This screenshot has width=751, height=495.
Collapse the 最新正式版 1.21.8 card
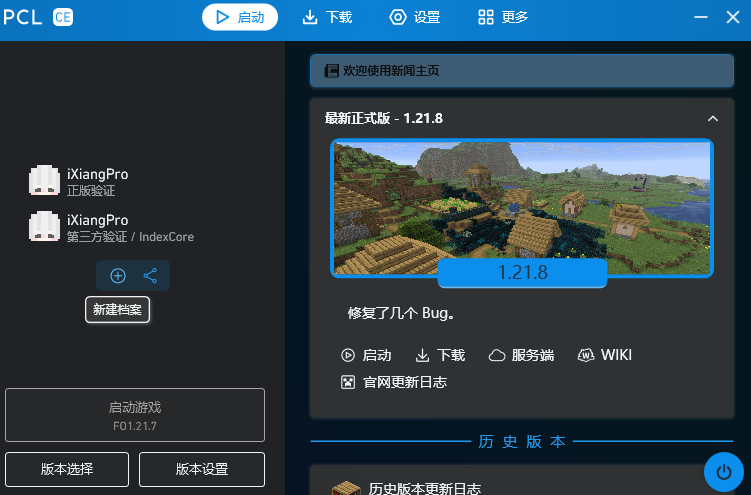[713, 118]
